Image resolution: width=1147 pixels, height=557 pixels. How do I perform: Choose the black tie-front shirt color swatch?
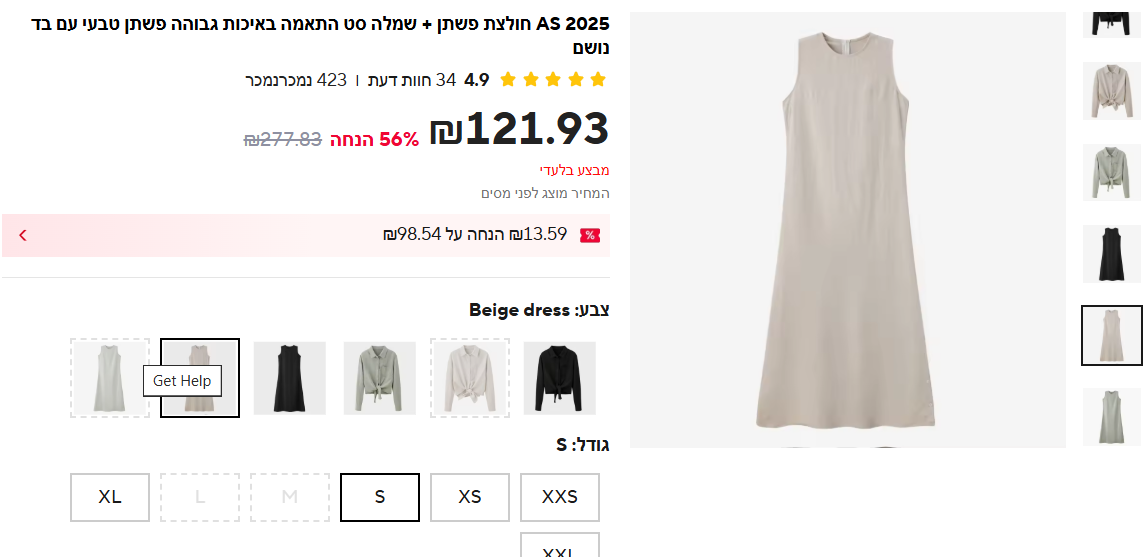560,378
